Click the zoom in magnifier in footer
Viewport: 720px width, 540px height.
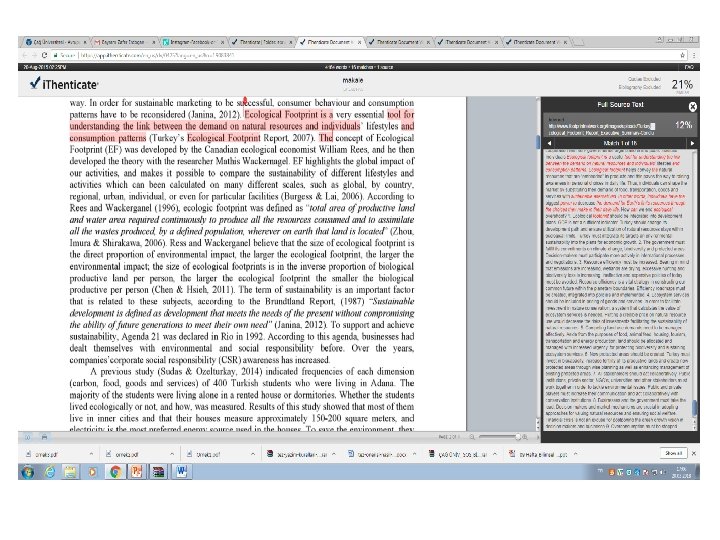point(525,437)
